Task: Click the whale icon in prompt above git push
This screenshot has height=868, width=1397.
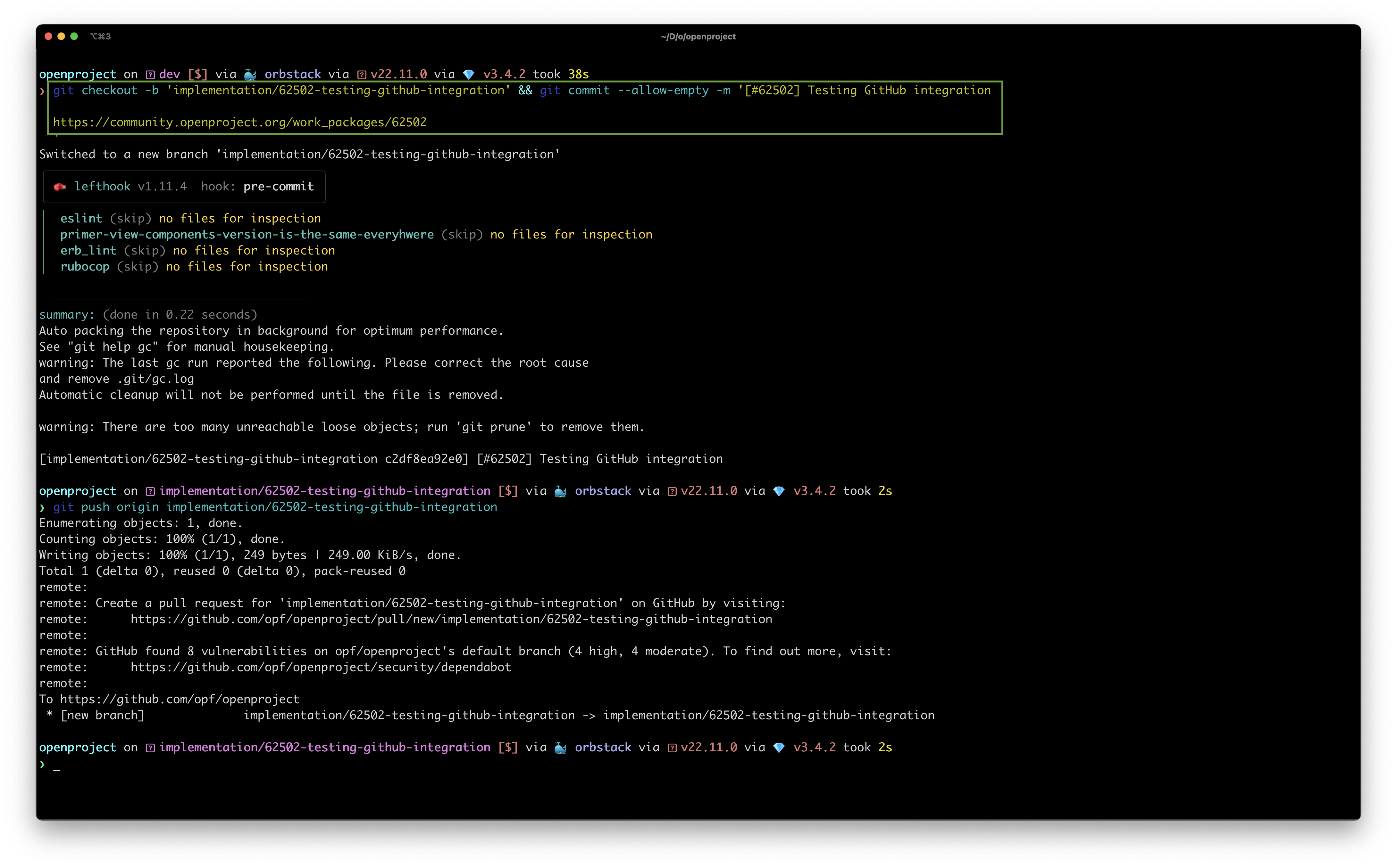Action: [561, 491]
